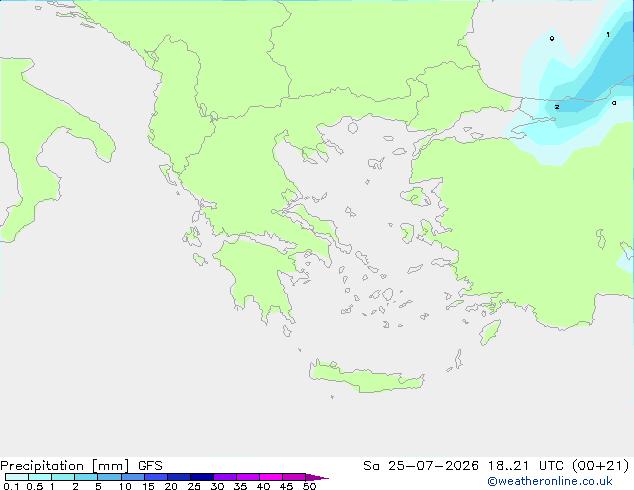Click the 'Precipitation [mm]' title text
This screenshot has height=490, width=634.
click(65, 466)
